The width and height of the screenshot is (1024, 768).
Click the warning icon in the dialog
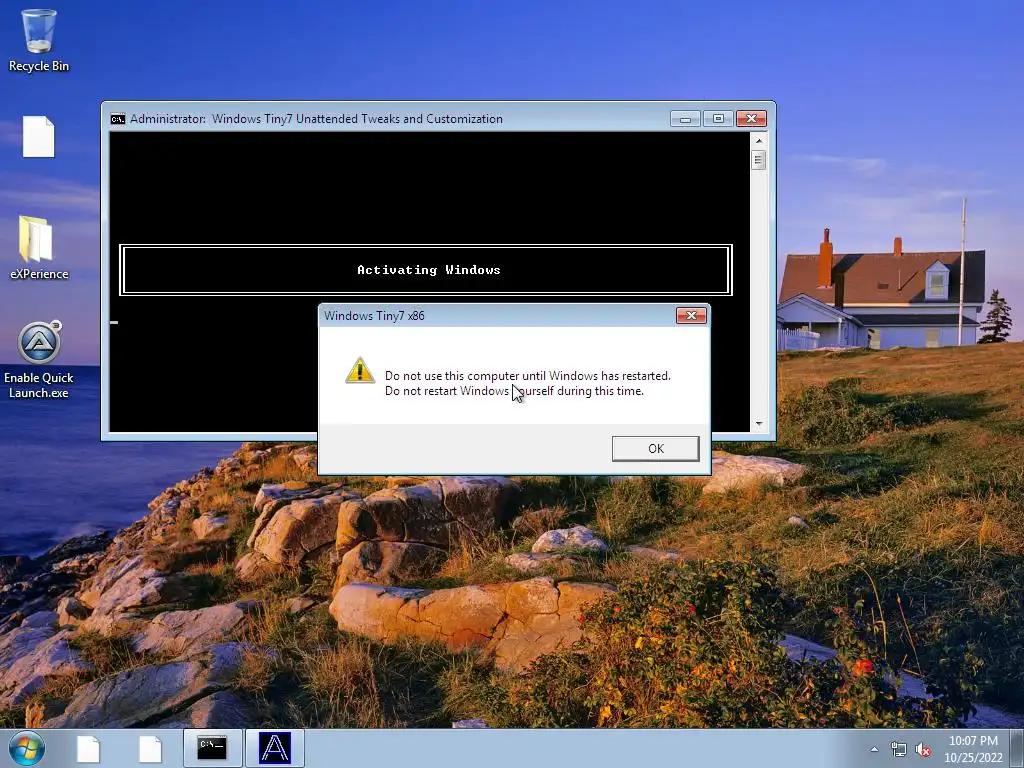[360, 370]
